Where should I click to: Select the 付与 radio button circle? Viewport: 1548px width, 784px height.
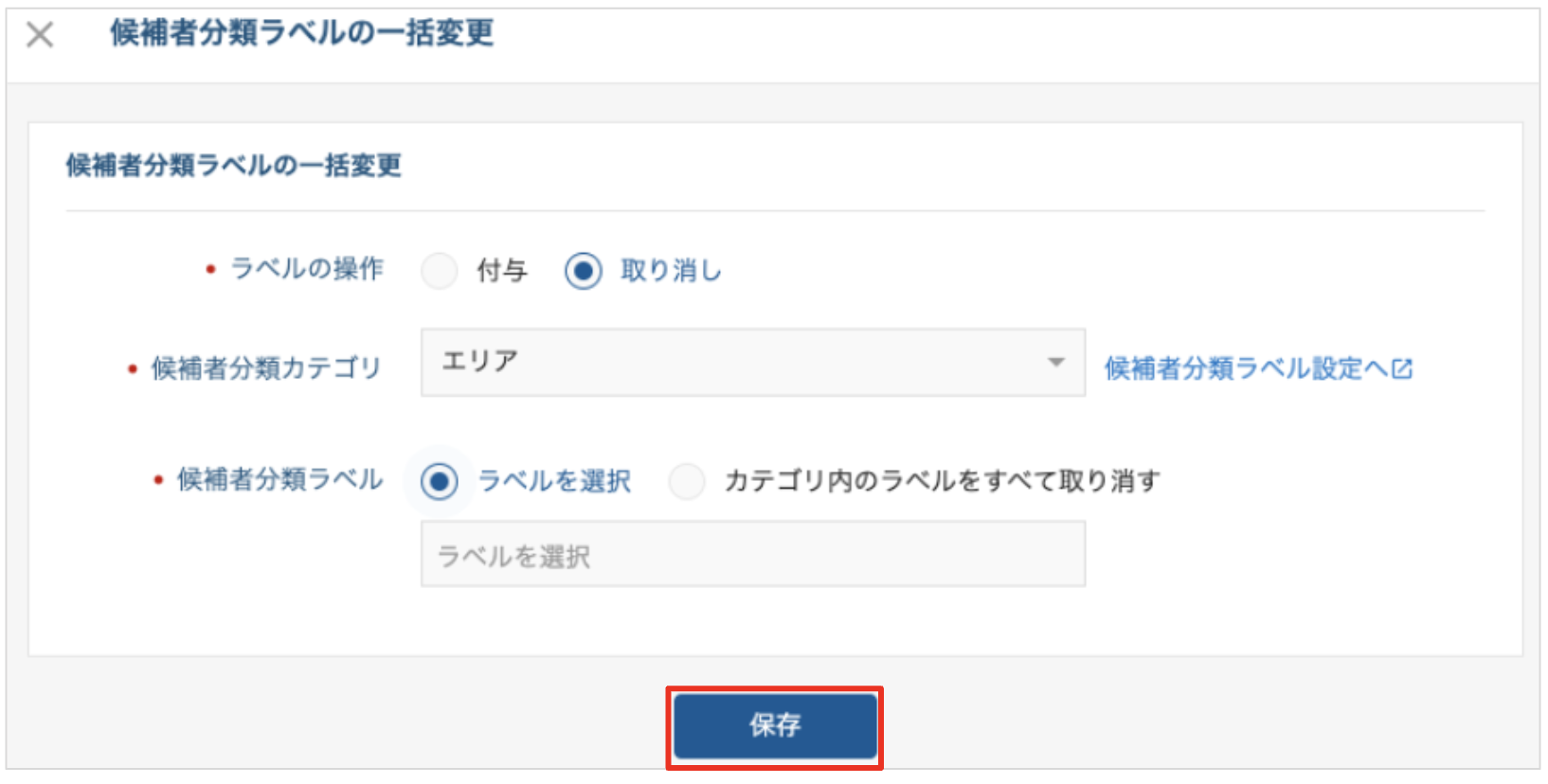tap(440, 271)
